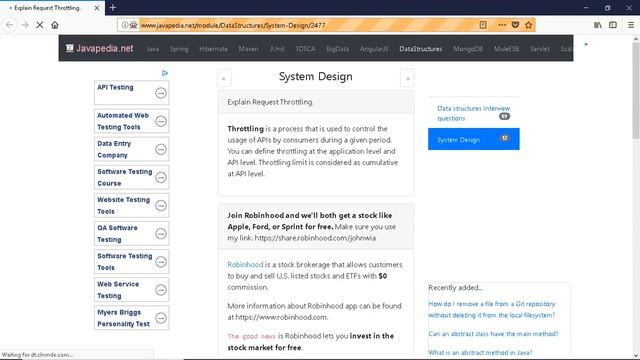Open page actions three-dot menu
Screen dimensions: 640x360
502,25
